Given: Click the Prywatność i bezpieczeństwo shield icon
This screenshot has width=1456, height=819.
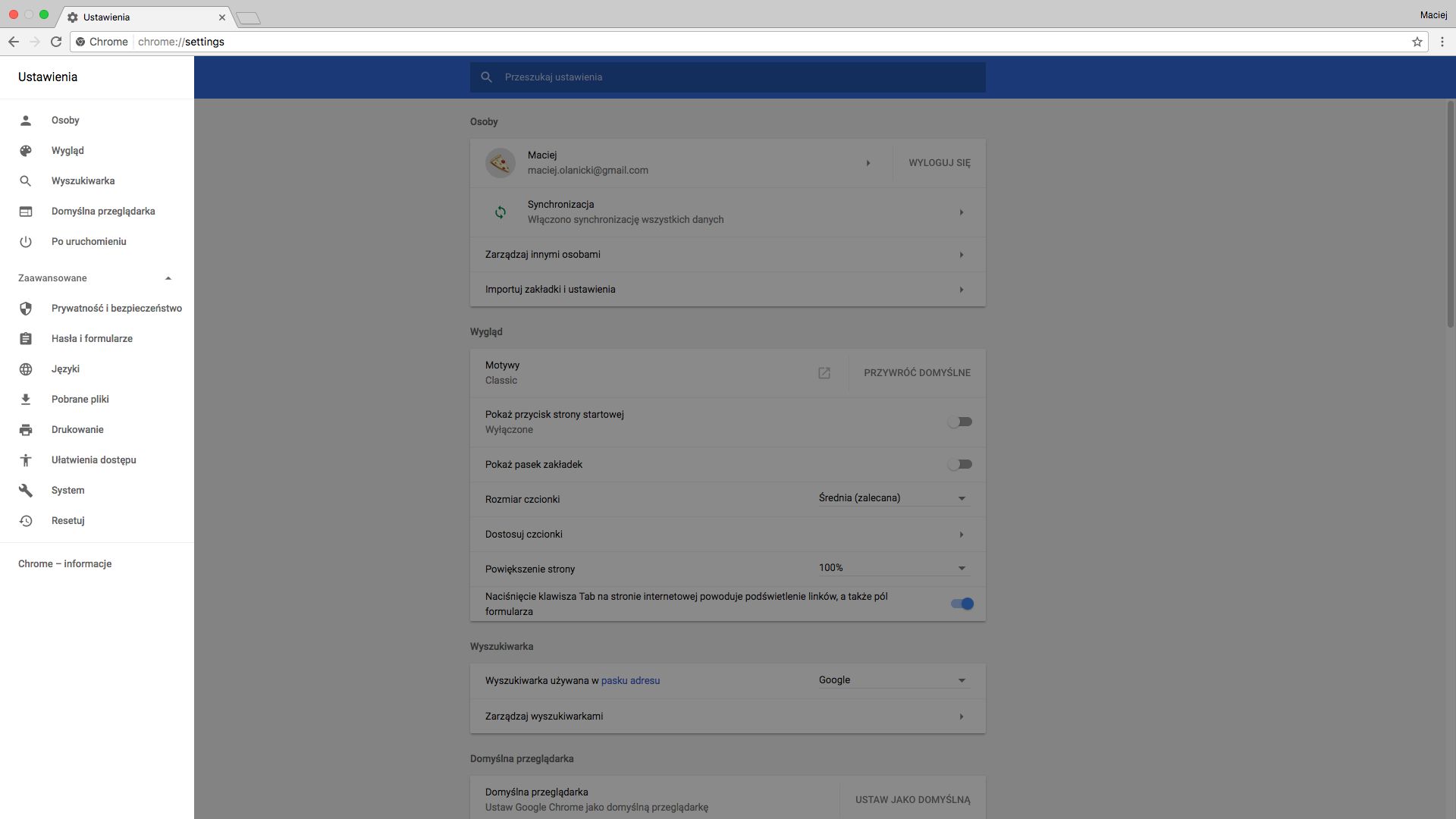Looking at the screenshot, I should 26,309.
